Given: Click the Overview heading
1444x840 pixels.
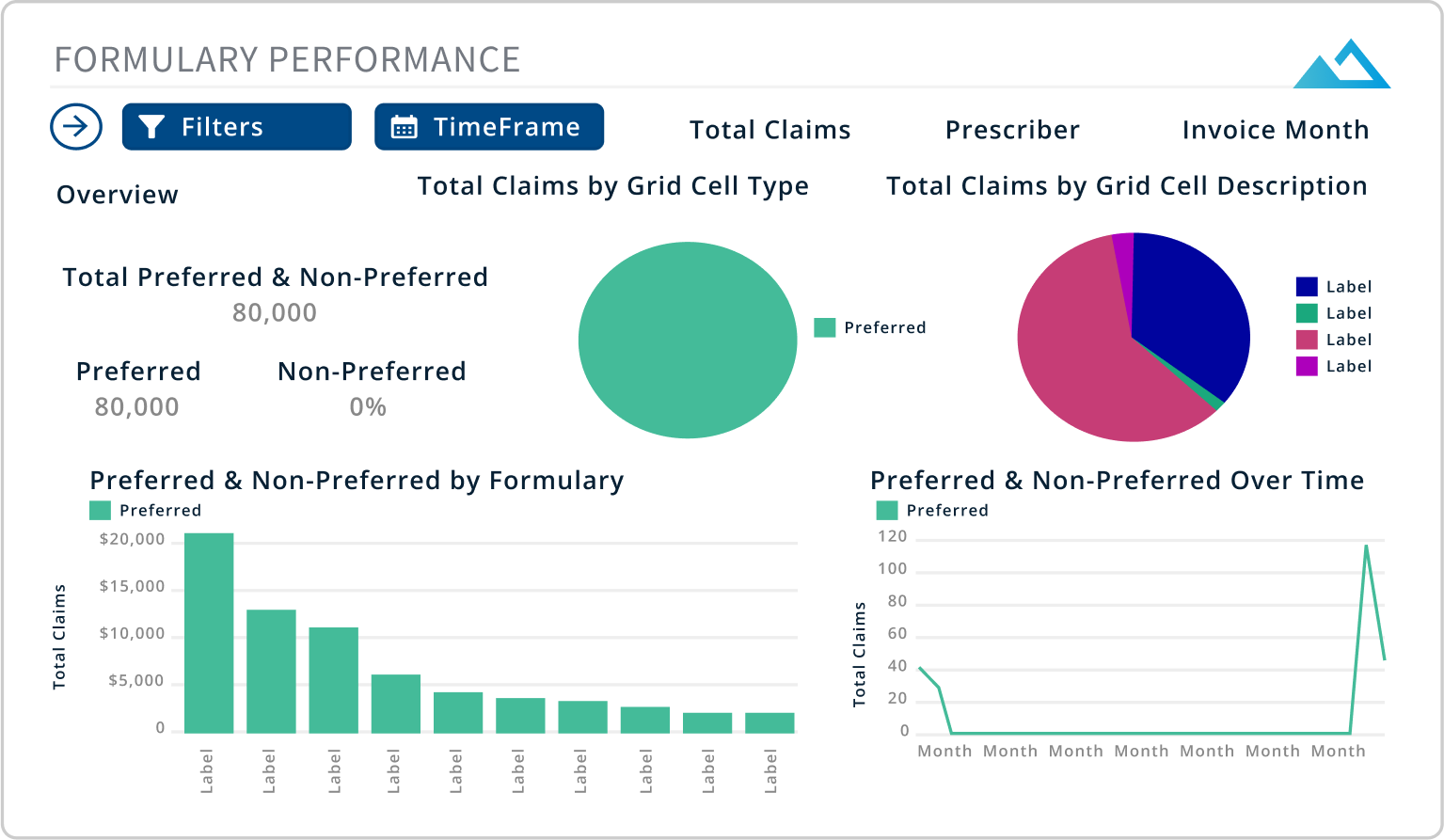Looking at the screenshot, I should 118,195.
